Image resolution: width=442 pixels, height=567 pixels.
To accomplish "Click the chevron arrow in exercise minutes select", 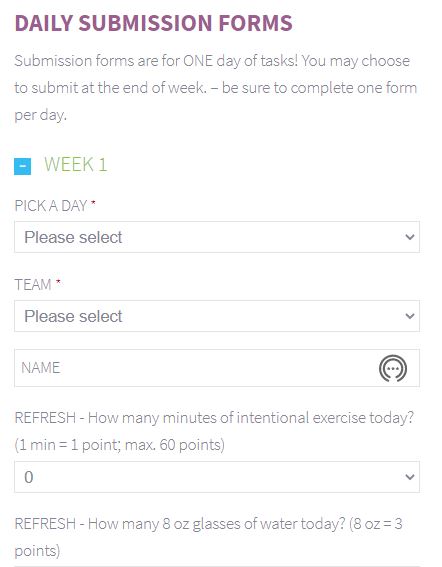I will click(x=409, y=477).
